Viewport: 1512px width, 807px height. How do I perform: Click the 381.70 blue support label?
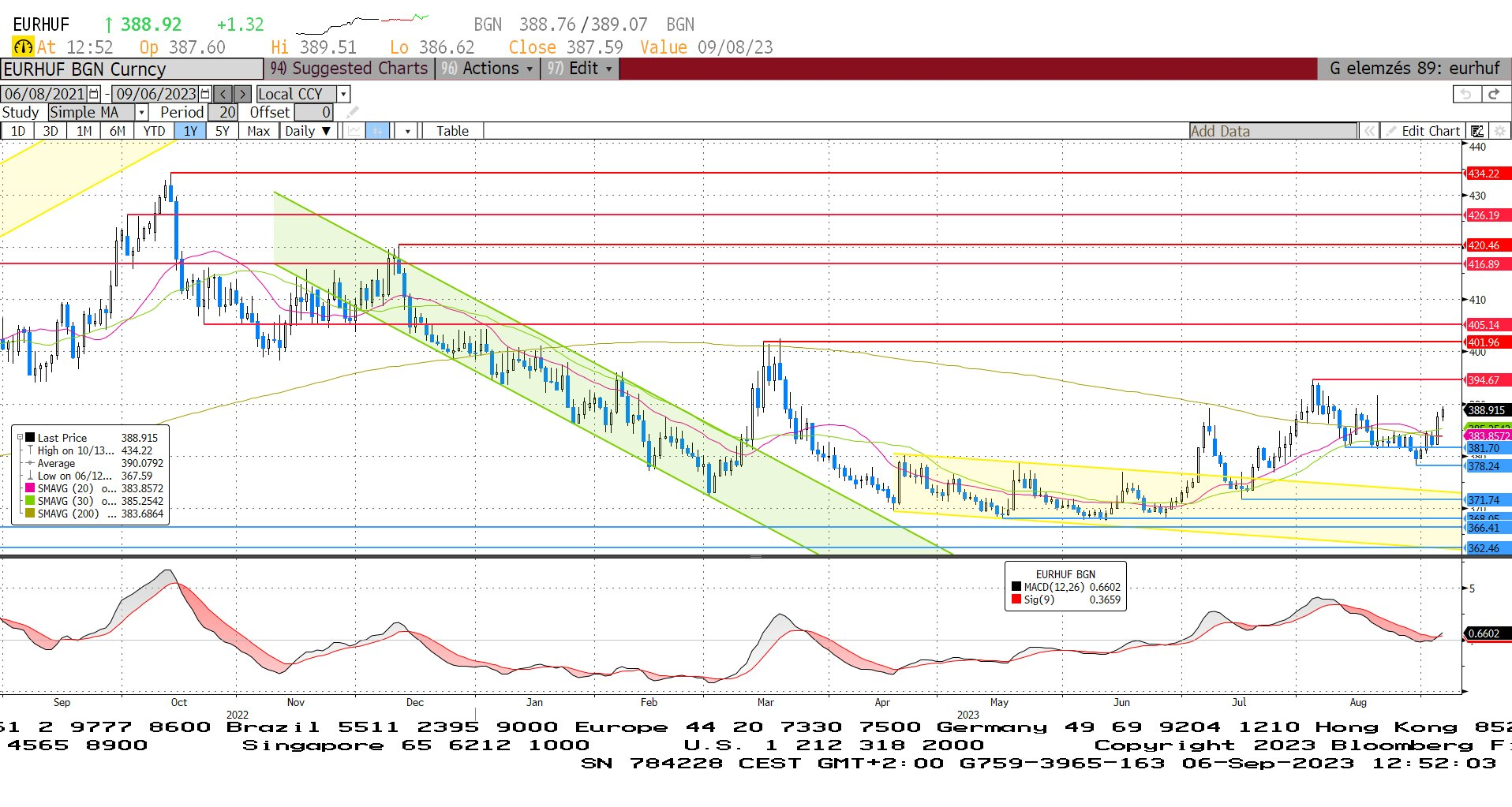click(x=1488, y=448)
